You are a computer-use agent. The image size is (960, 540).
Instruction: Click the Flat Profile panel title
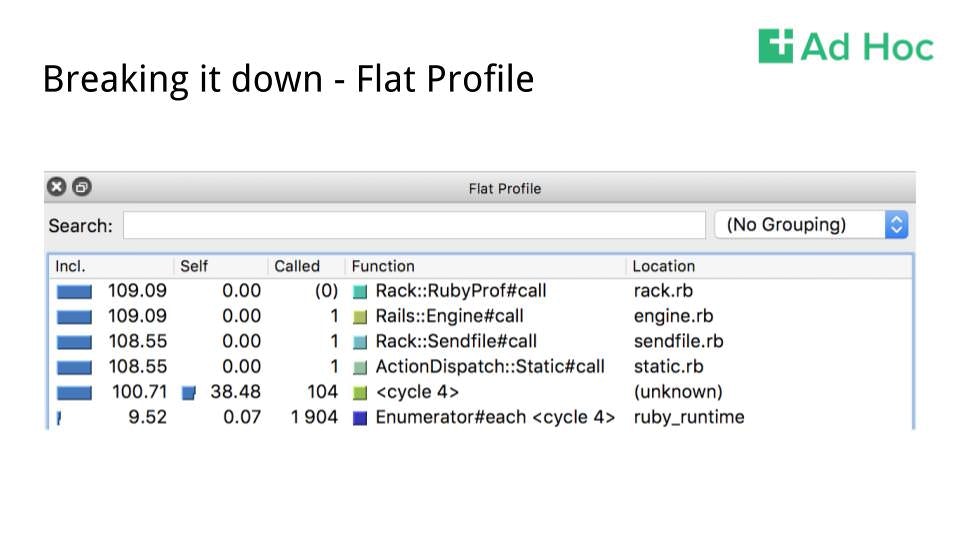pos(504,189)
